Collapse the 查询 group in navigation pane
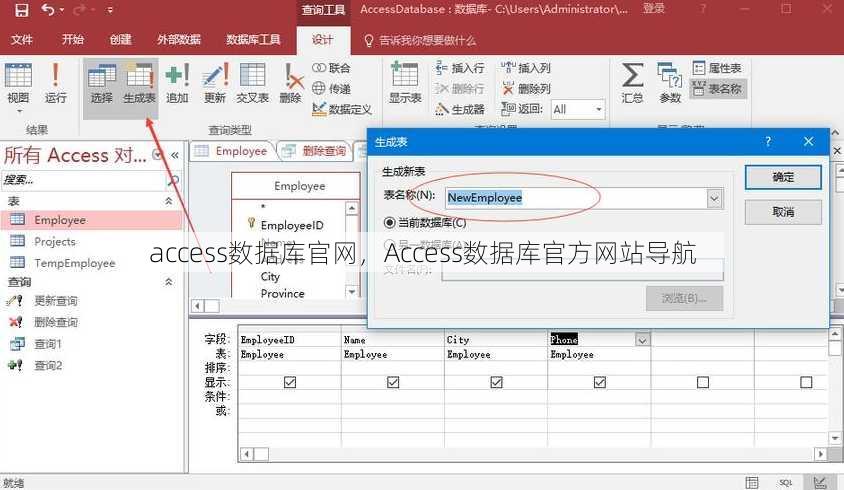This screenshot has height=490, width=844. pyautogui.click(x=168, y=282)
